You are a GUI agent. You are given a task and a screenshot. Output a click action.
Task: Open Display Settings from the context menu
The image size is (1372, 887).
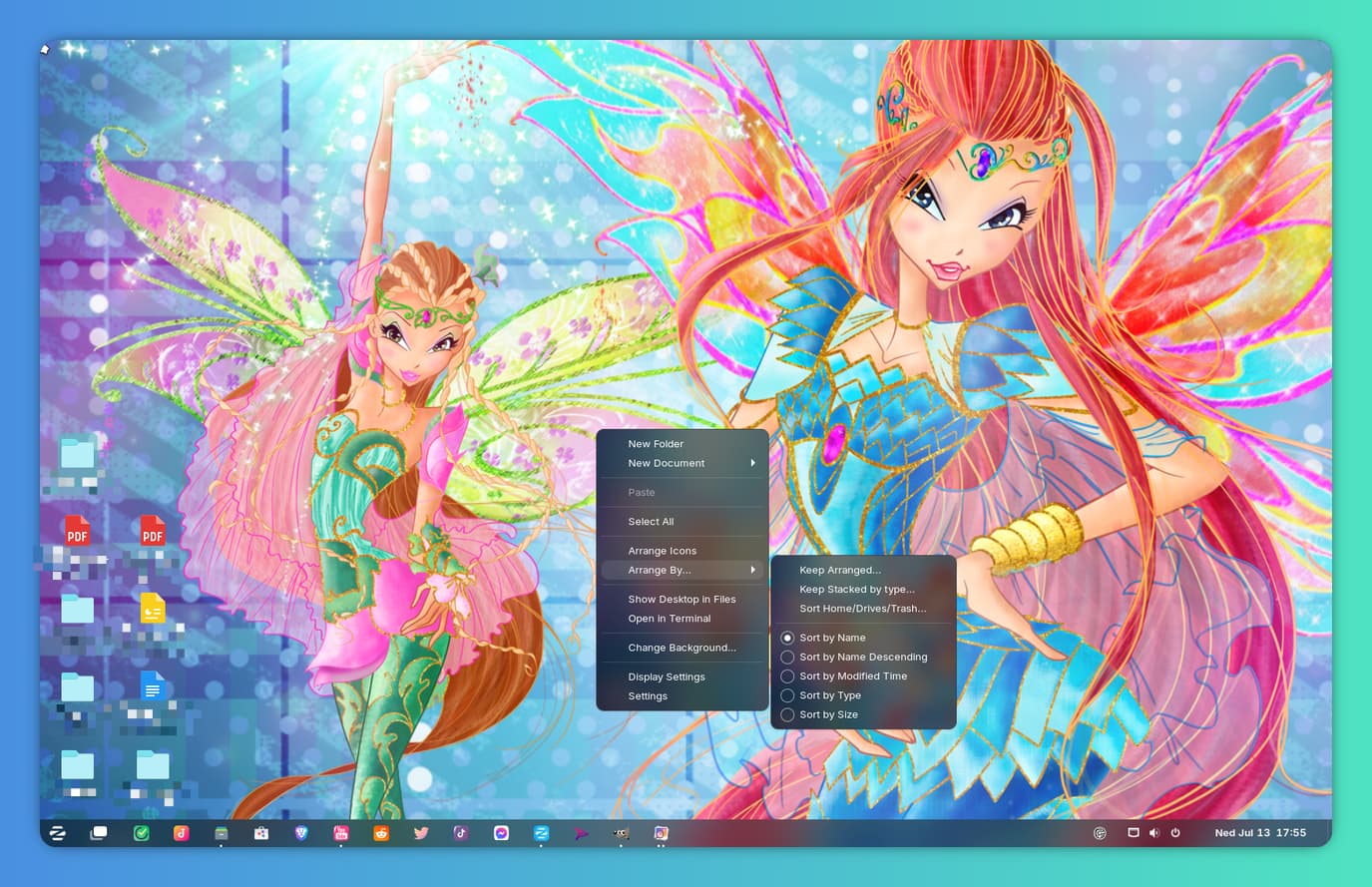[x=683, y=677]
